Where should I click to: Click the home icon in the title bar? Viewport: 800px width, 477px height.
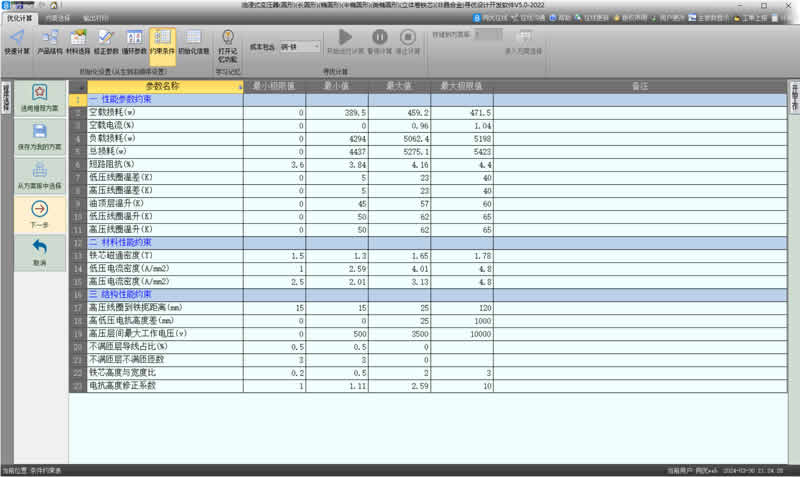click(x=54, y=5)
